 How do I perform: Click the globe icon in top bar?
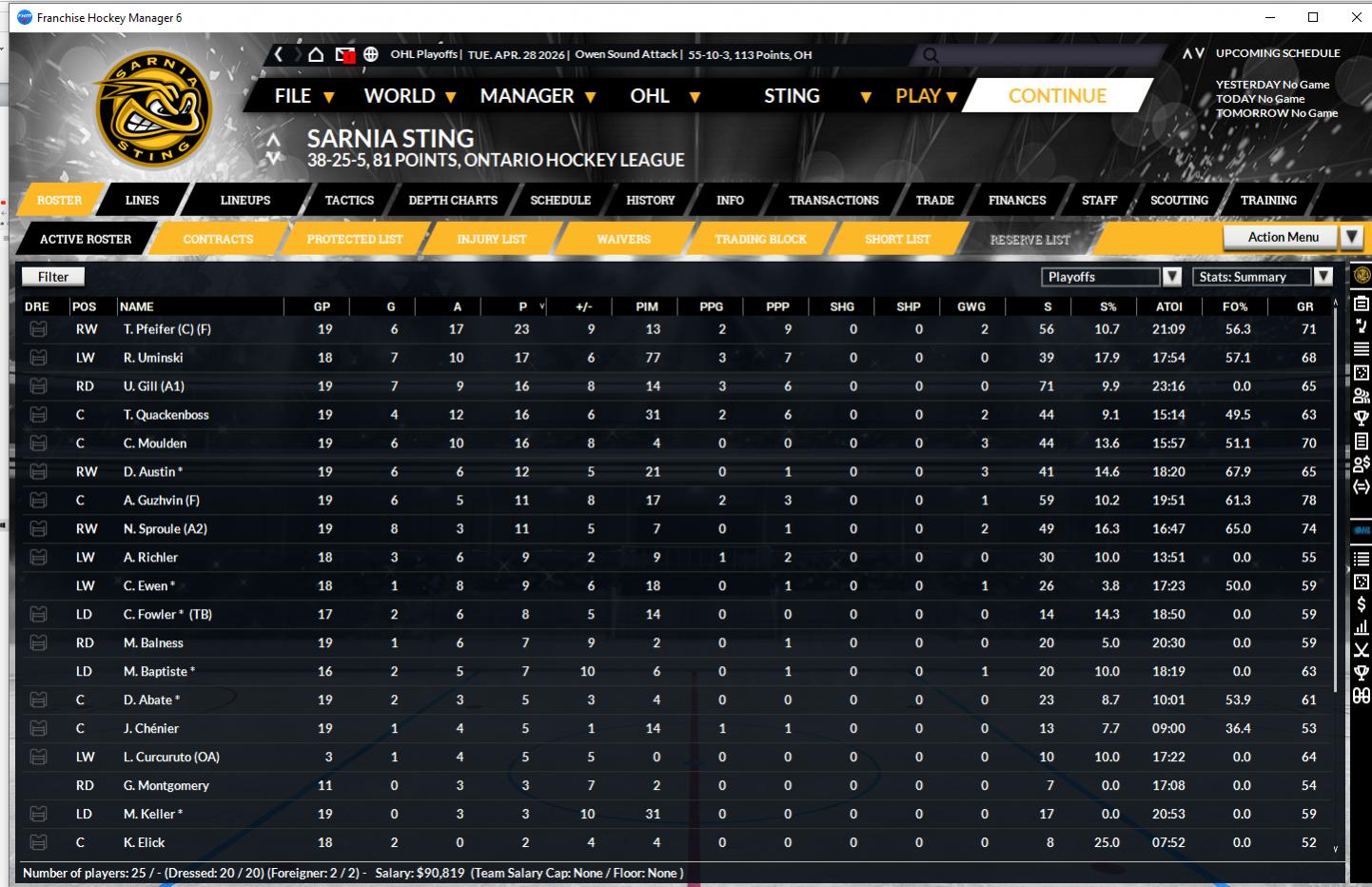[371, 55]
